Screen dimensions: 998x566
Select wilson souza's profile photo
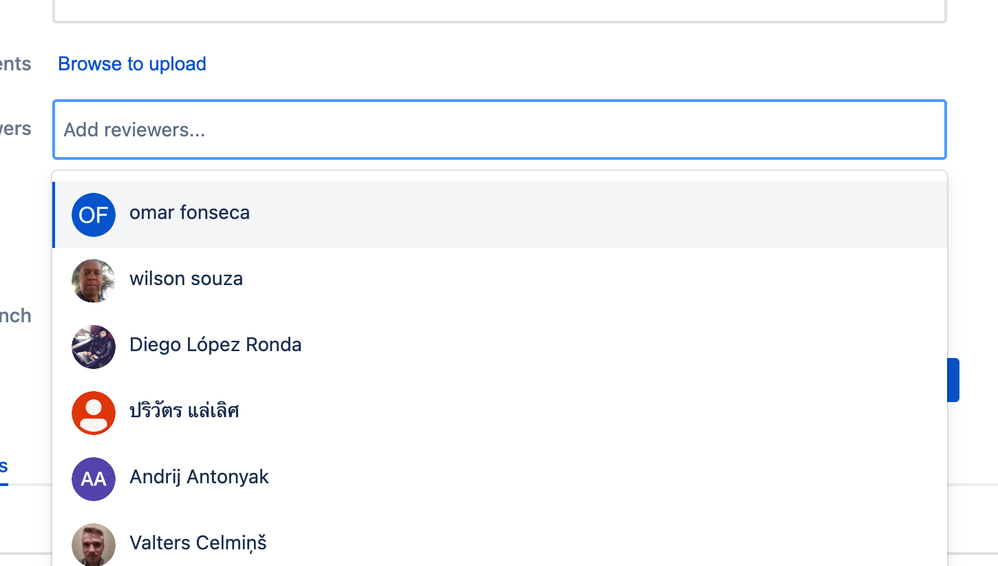[94, 281]
